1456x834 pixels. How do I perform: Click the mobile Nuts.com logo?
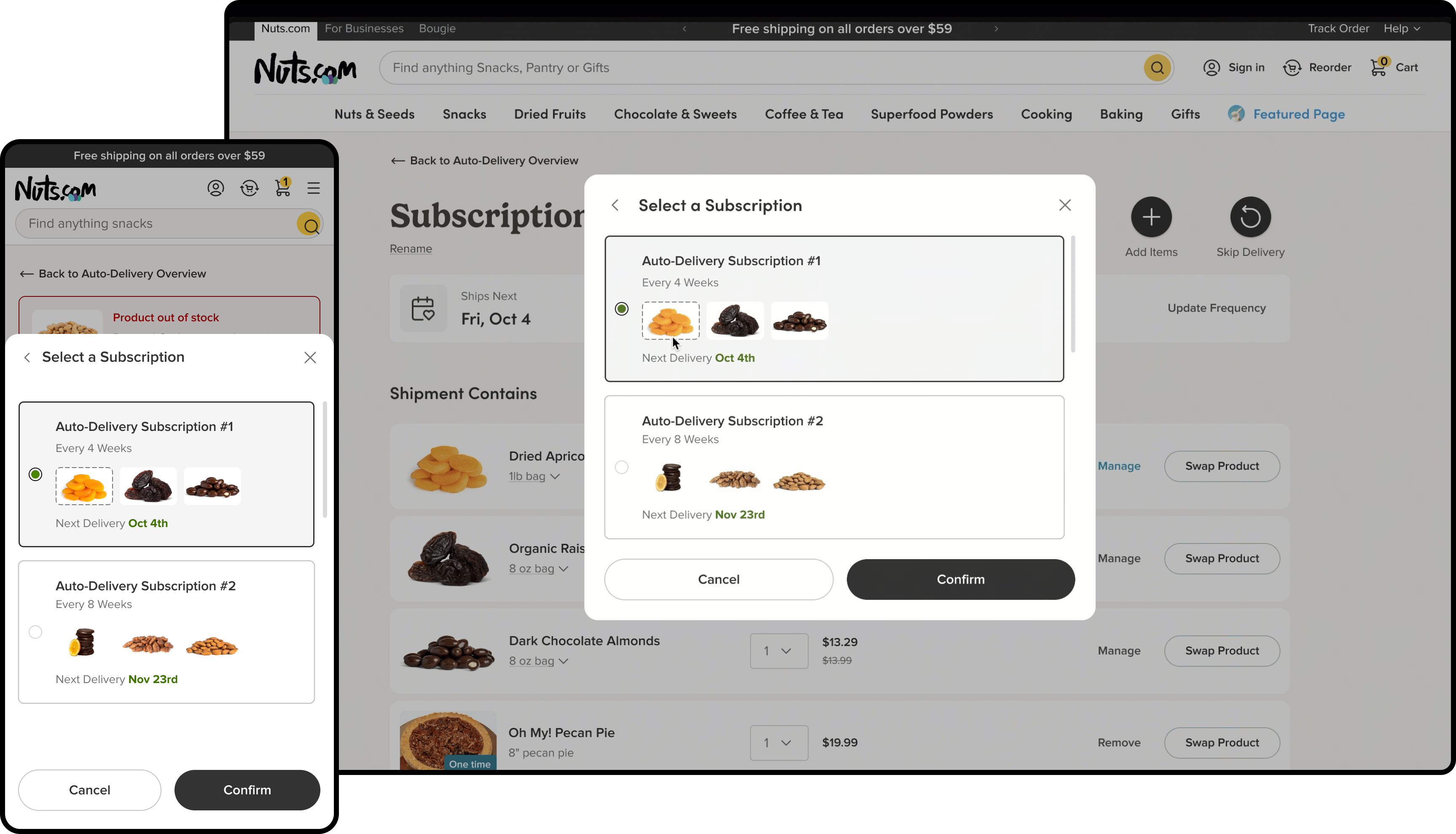pos(56,189)
